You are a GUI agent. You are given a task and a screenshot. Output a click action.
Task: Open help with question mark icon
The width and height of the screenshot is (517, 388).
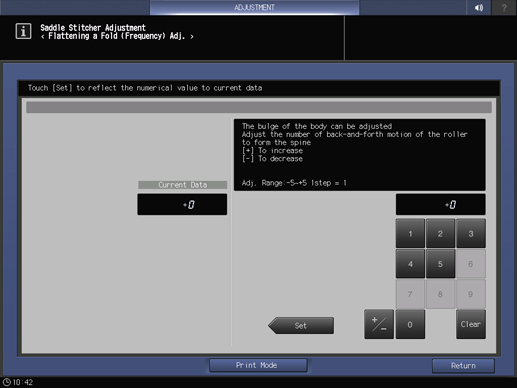(504, 7)
